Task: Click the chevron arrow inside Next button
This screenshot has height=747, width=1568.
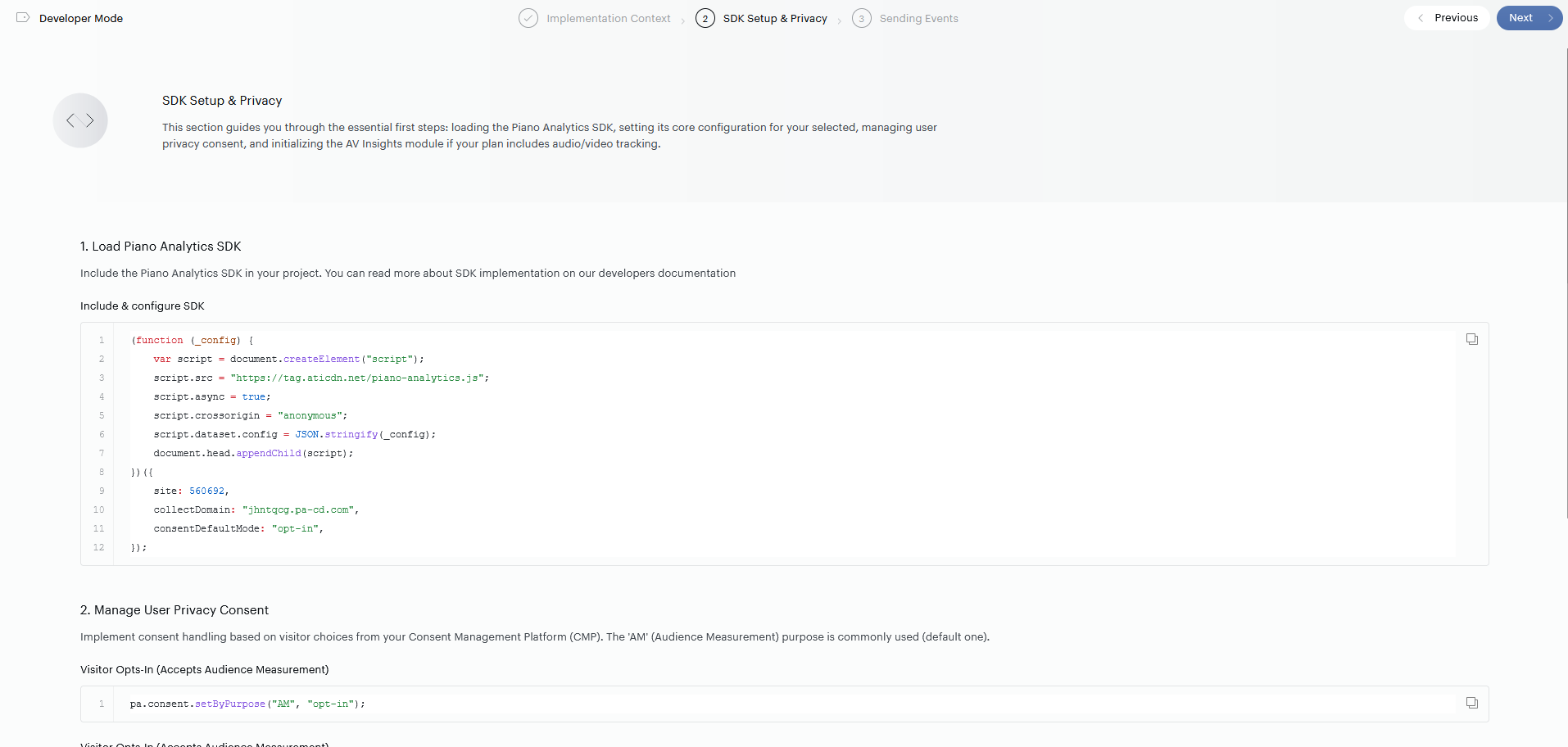Action: 1550,18
